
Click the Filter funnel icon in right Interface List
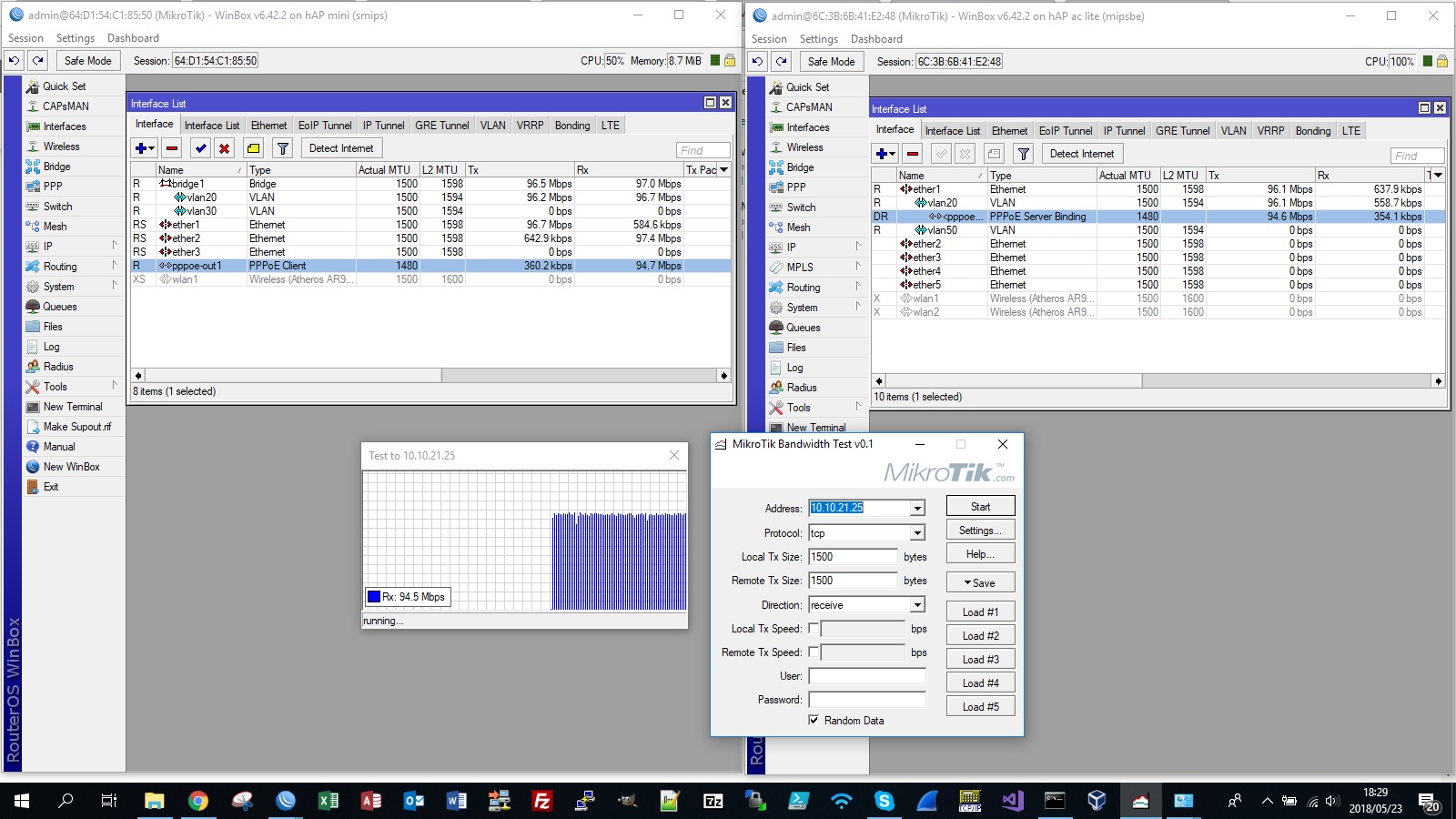[1024, 154]
